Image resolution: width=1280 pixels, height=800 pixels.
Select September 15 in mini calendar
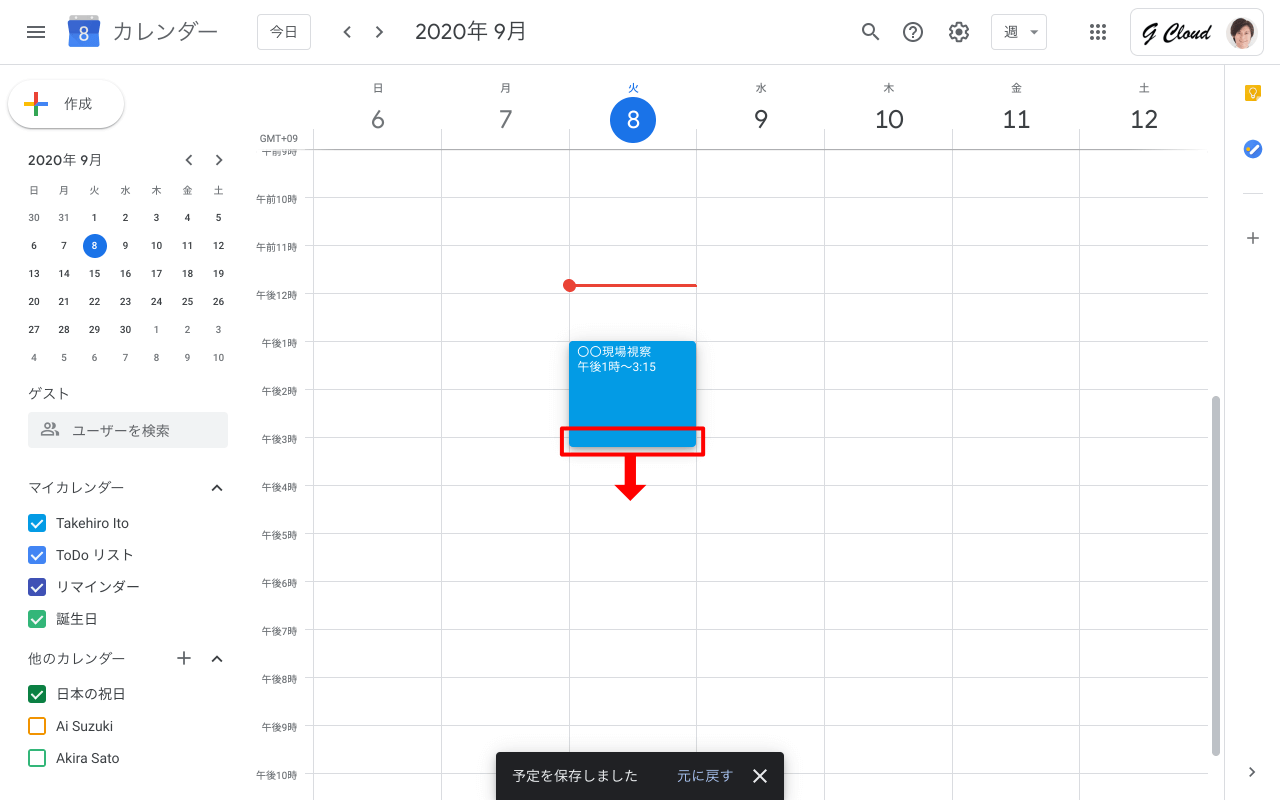pyautogui.click(x=94, y=273)
